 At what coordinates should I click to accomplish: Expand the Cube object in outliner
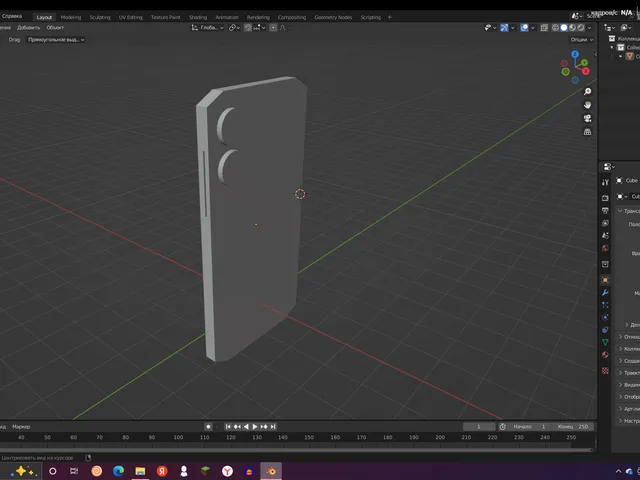(x=620, y=56)
